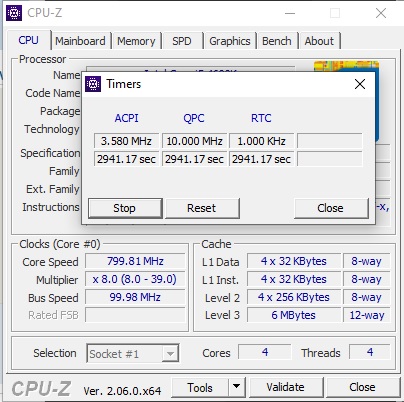The width and height of the screenshot is (404, 402).
Task: Click the L1 Data 8-way value
Action: pyautogui.click(x=367, y=261)
